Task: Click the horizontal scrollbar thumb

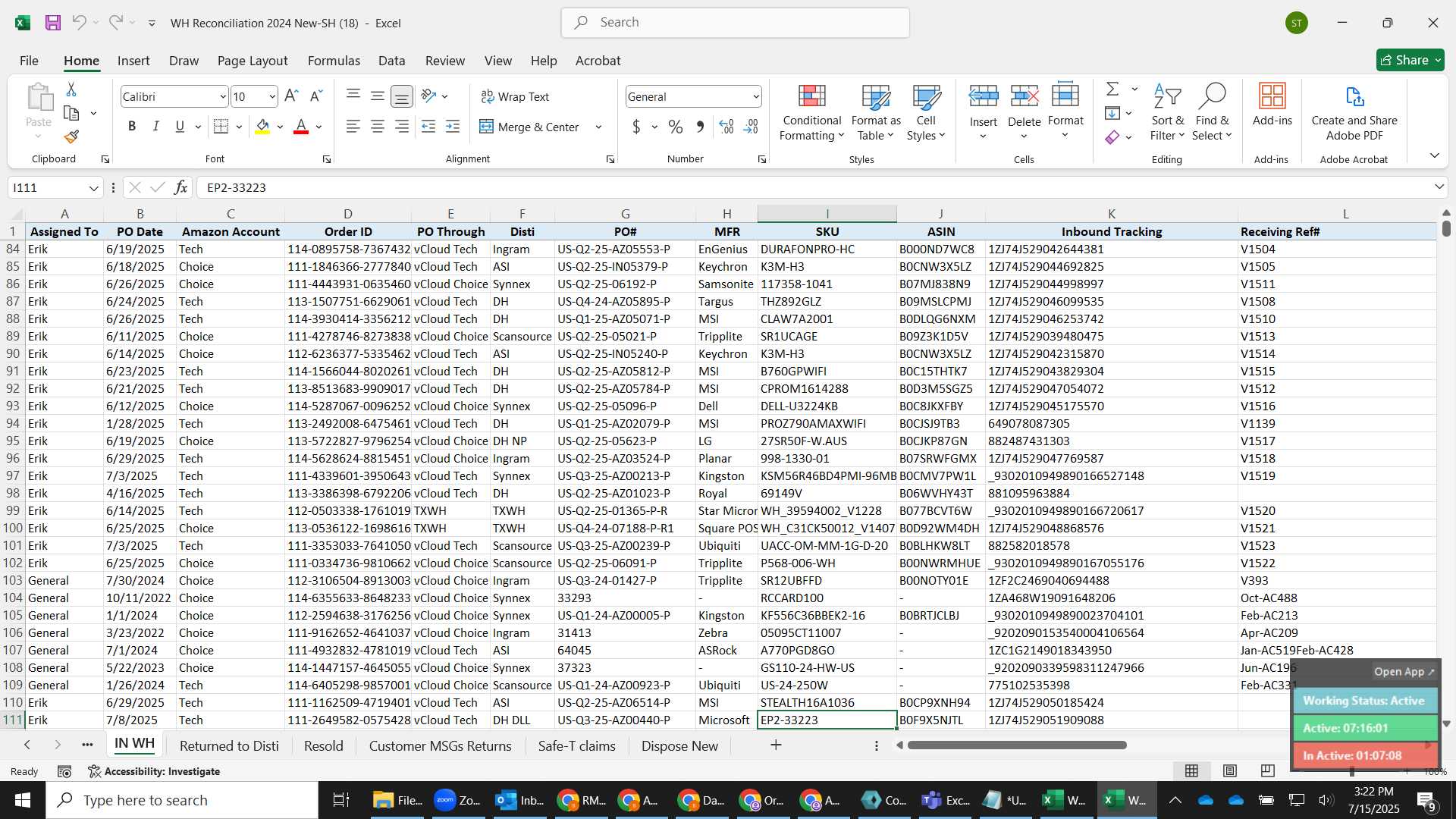Action: pos(1016,745)
